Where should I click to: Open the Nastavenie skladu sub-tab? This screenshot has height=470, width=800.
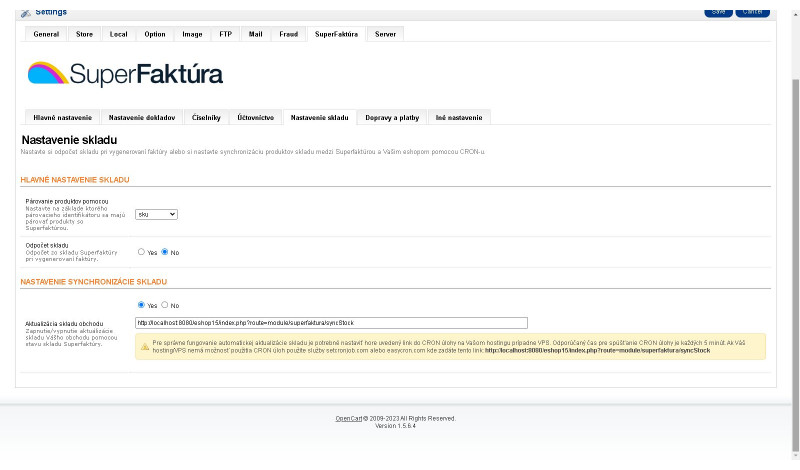click(319, 117)
